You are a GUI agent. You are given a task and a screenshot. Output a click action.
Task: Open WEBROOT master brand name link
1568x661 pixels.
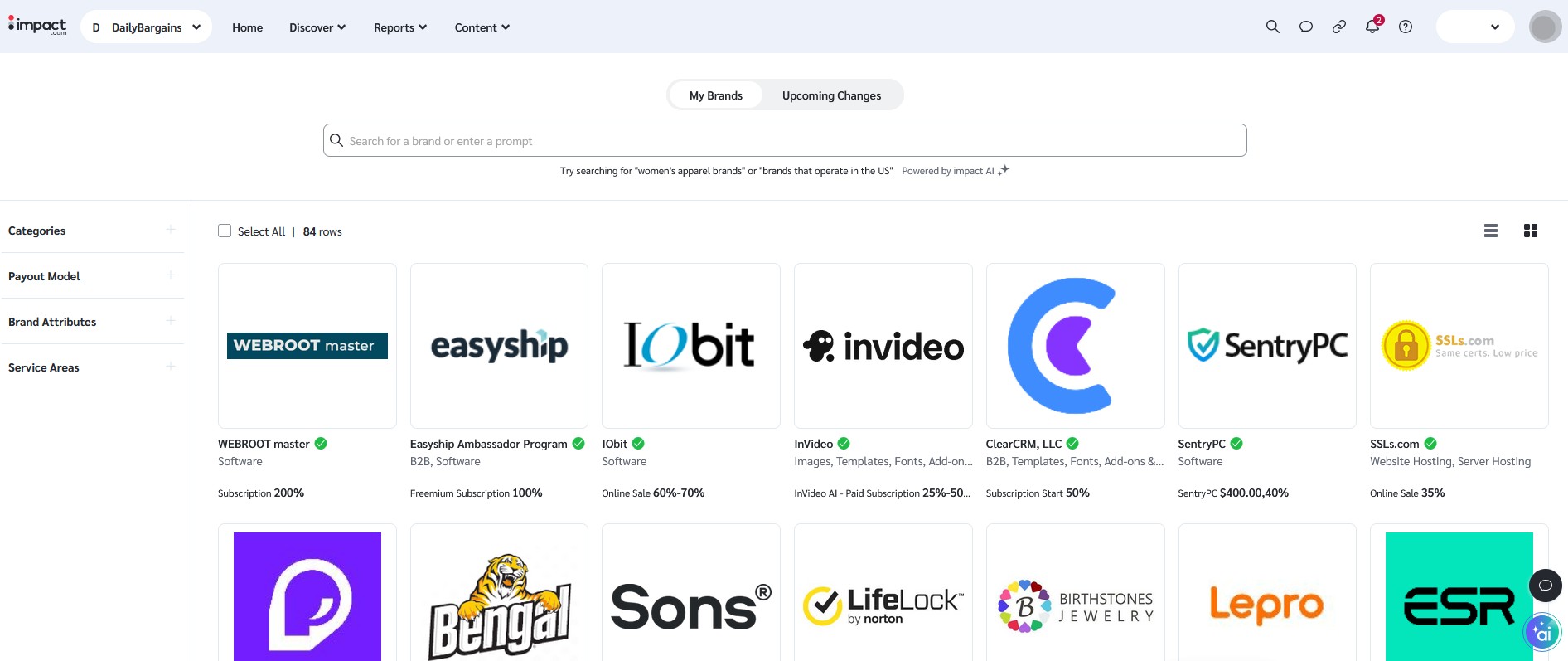pos(264,444)
